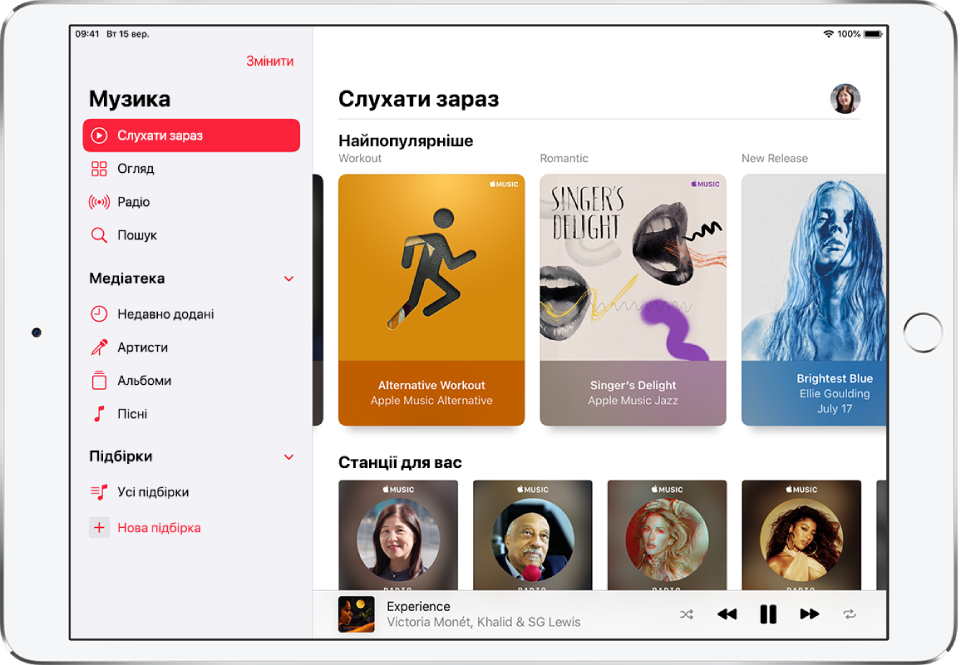The width and height of the screenshot is (963, 665).
Task: Click the play circle icon beside Слухати зараз
Action: [x=99, y=136]
